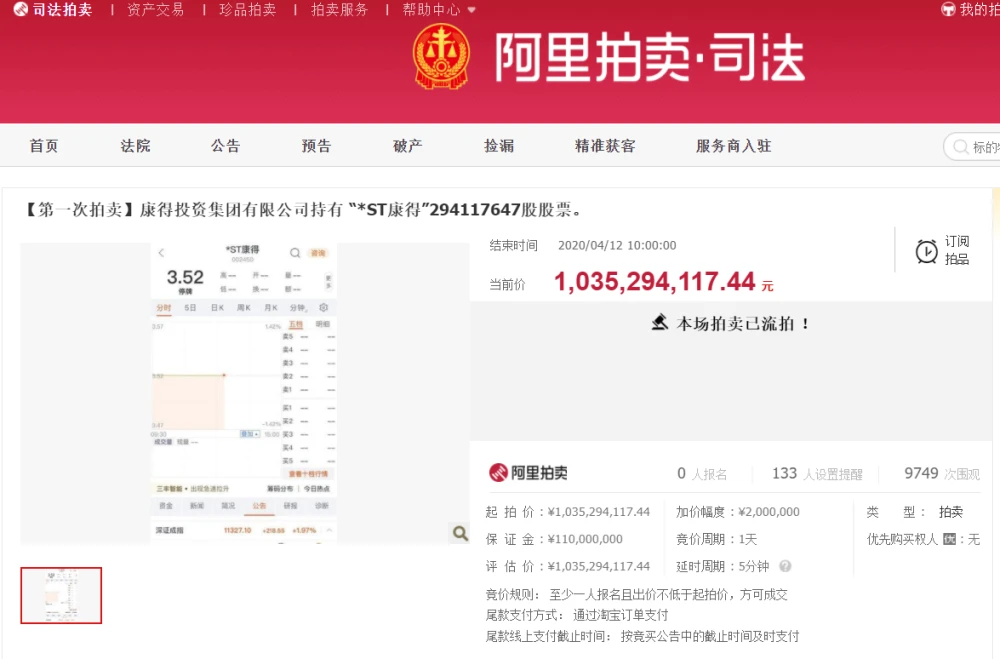Image resolution: width=1000 pixels, height=659 pixels.
Task: Open the 捡漏 navigation tab
Action: pyautogui.click(x=499, y=146)
